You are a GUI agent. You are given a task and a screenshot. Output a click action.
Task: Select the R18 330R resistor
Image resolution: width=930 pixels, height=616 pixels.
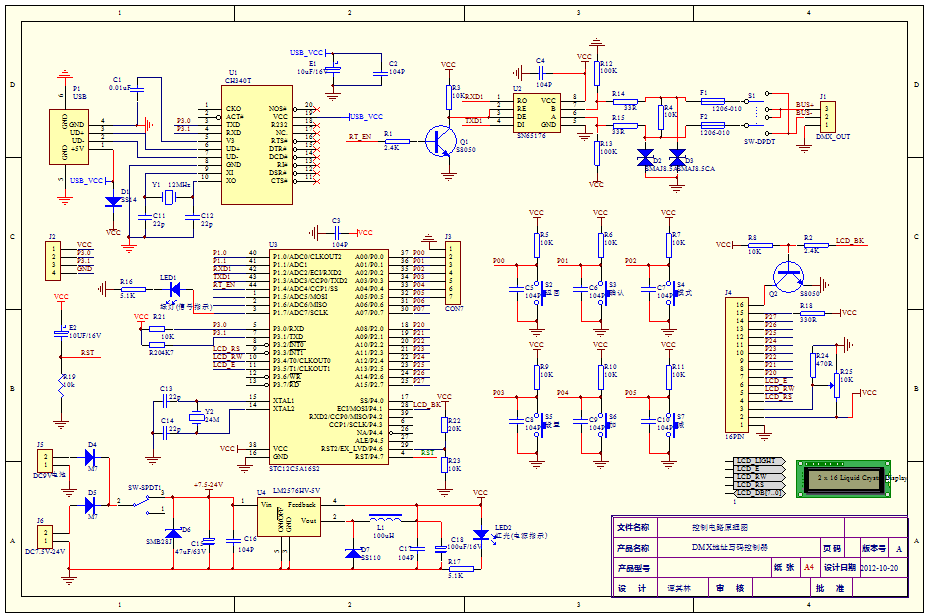click(813, 313)
